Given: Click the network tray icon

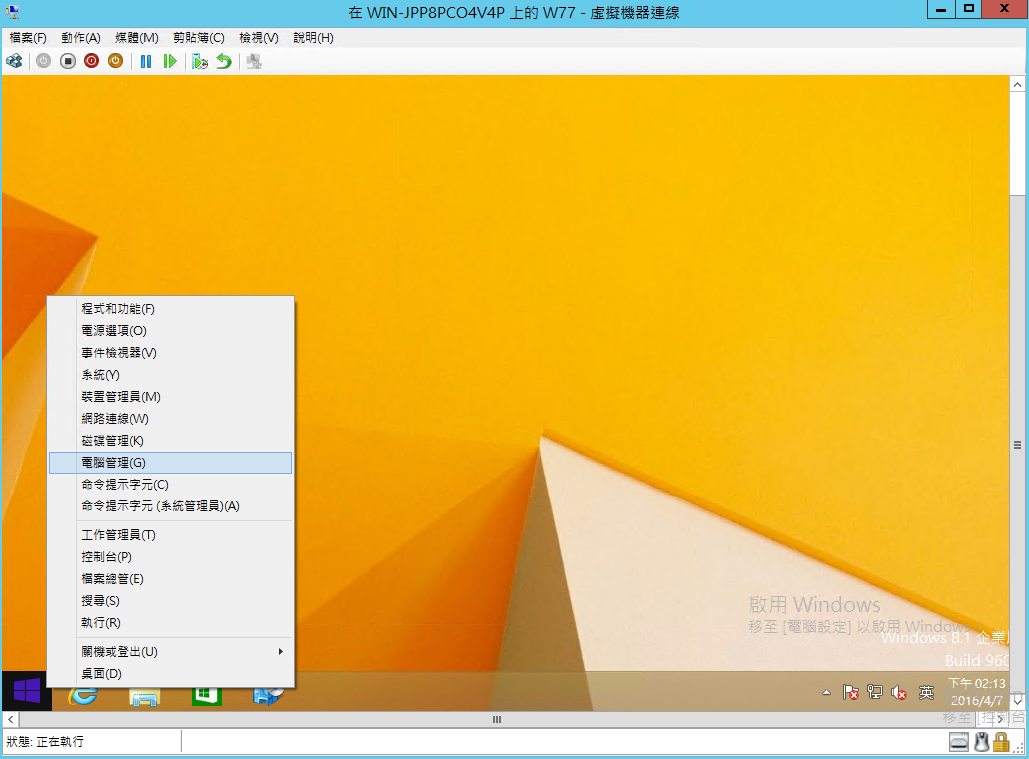Looking at the screenshot, I should (x=875, y=692).
